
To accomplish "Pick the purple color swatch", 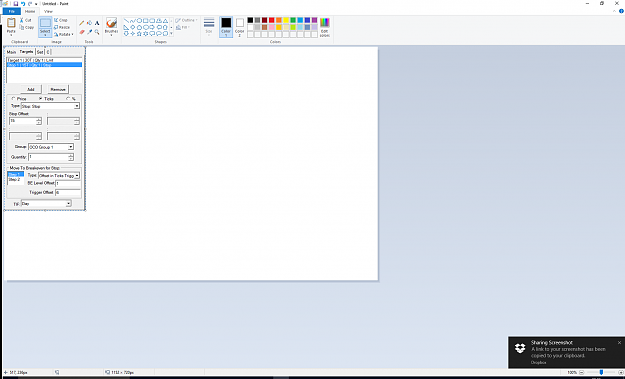I will (x=314, y=20).
